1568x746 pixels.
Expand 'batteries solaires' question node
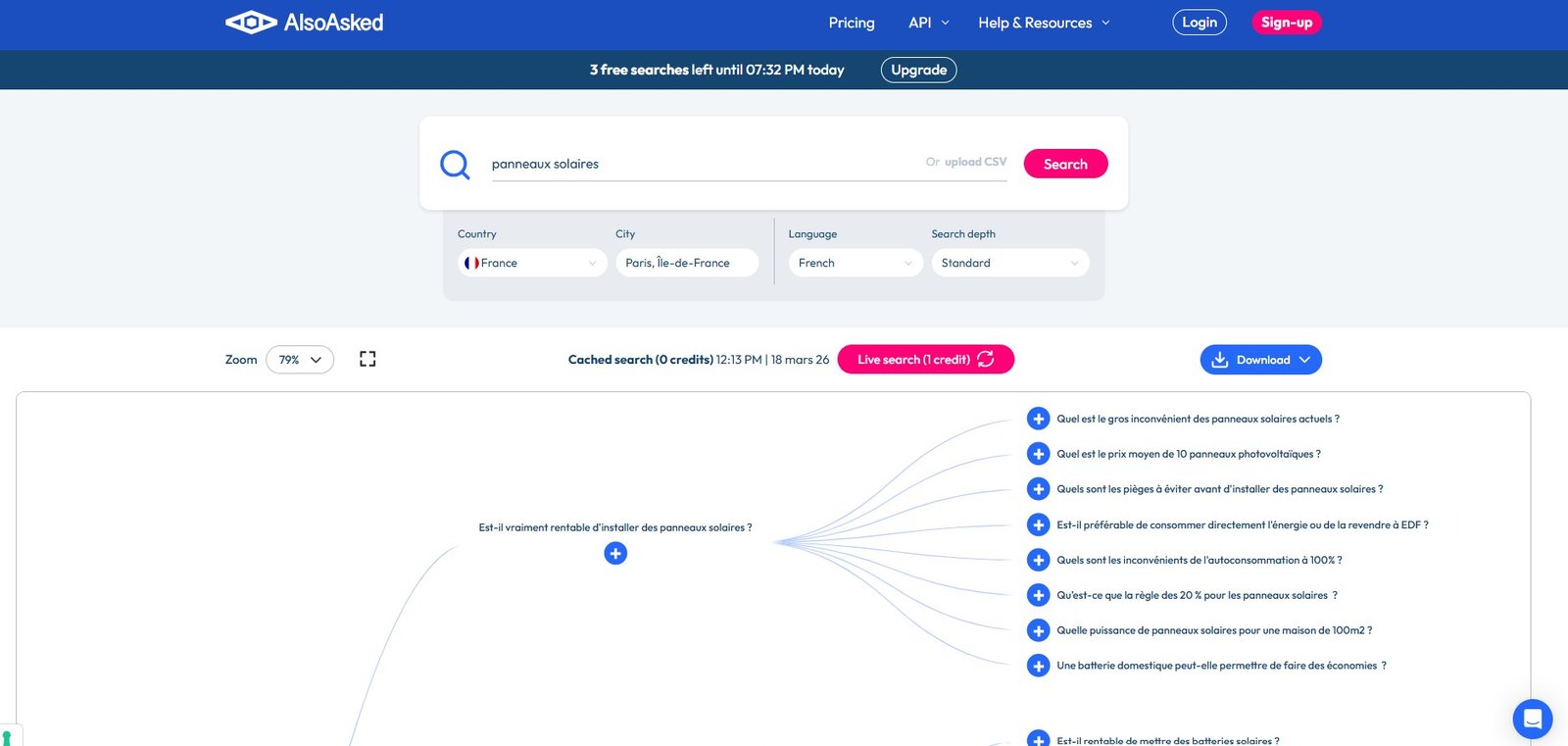pos(1039,739)
